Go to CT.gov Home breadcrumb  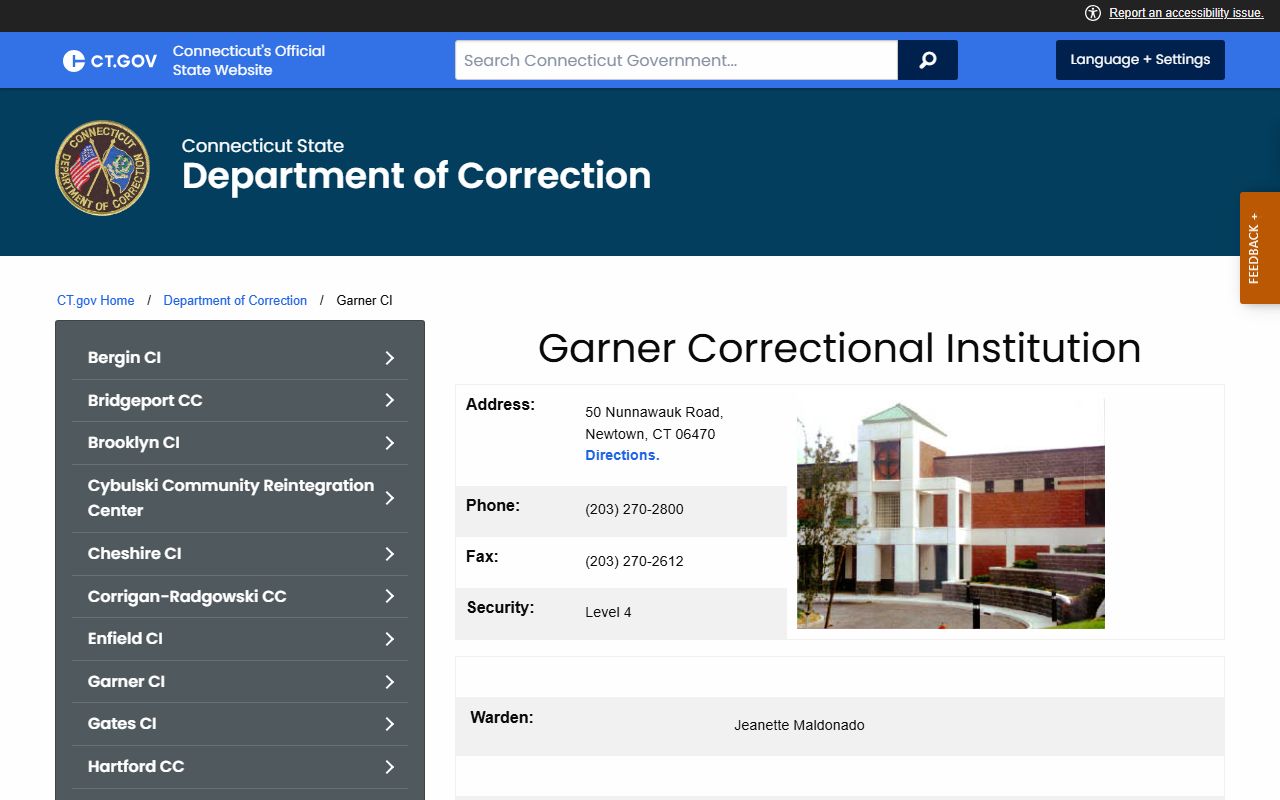(x=96, y=300)
